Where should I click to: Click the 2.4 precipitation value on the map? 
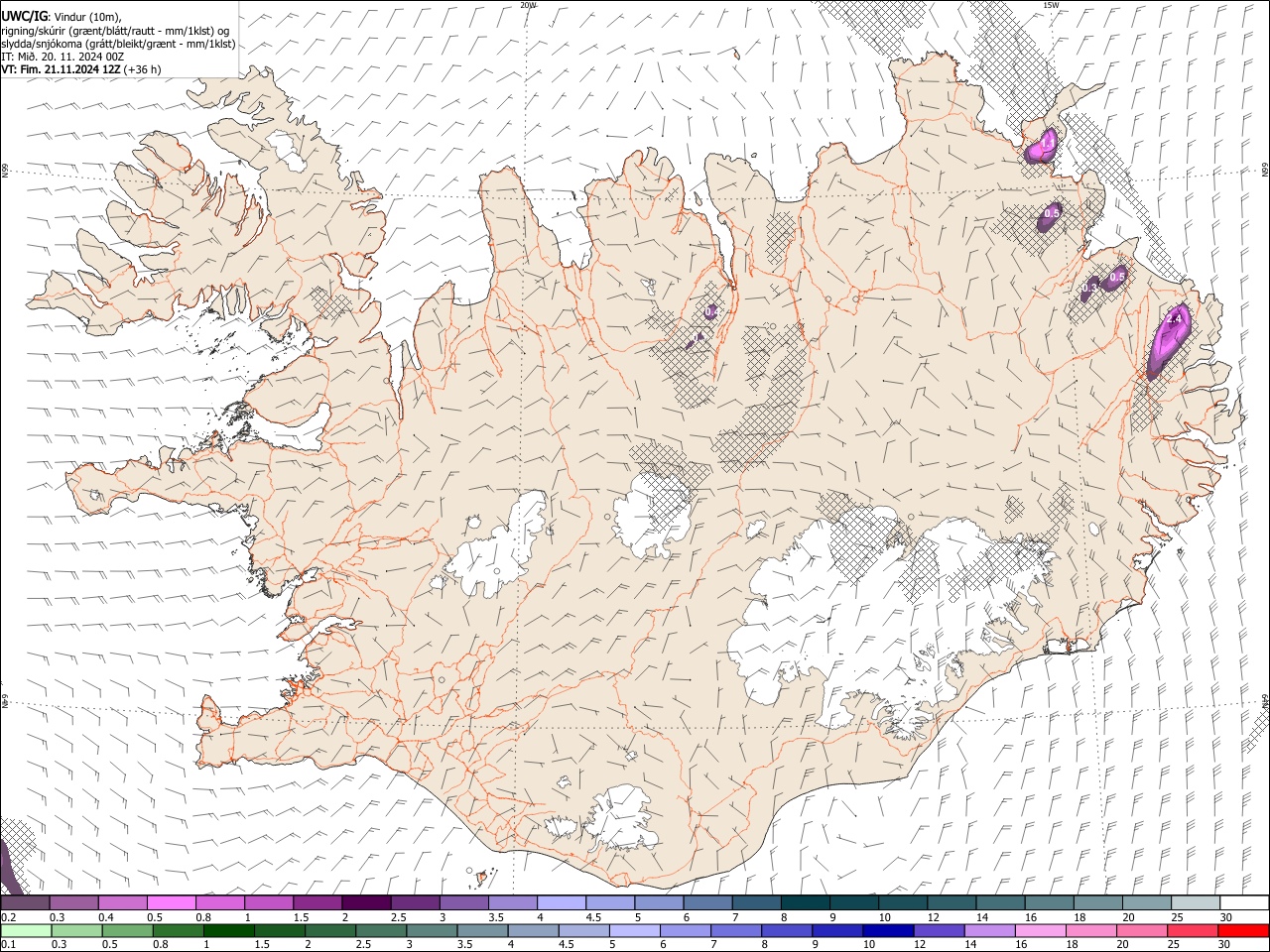1176,319
